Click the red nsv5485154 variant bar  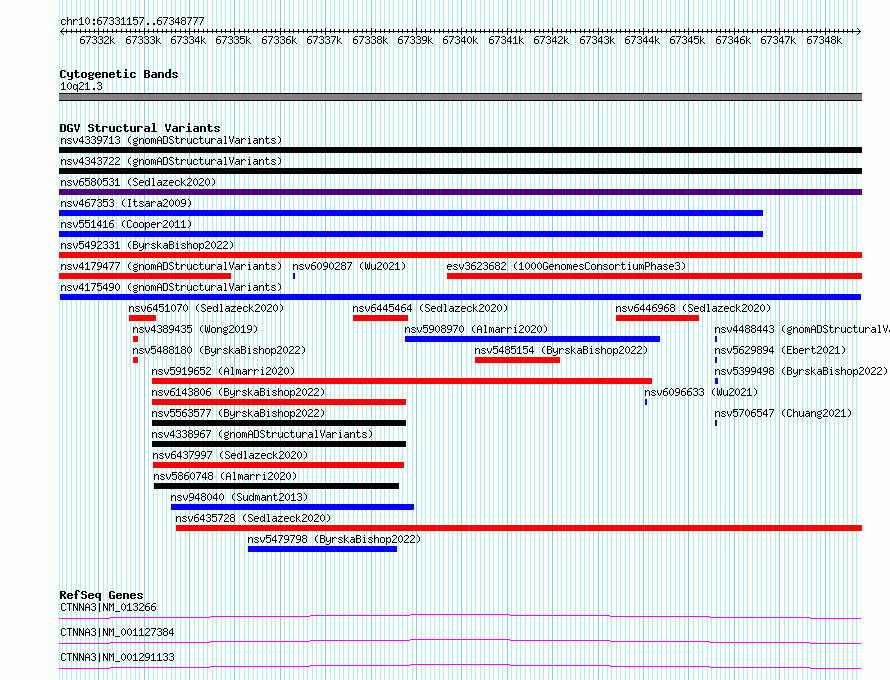518,360
